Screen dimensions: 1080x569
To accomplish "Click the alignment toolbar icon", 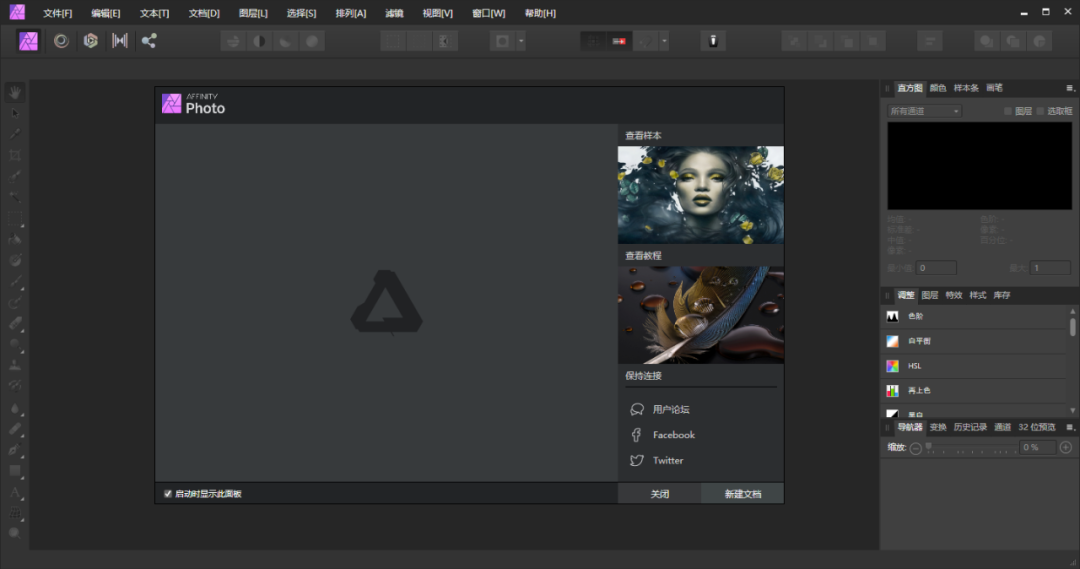I will [x=929, y=41].
